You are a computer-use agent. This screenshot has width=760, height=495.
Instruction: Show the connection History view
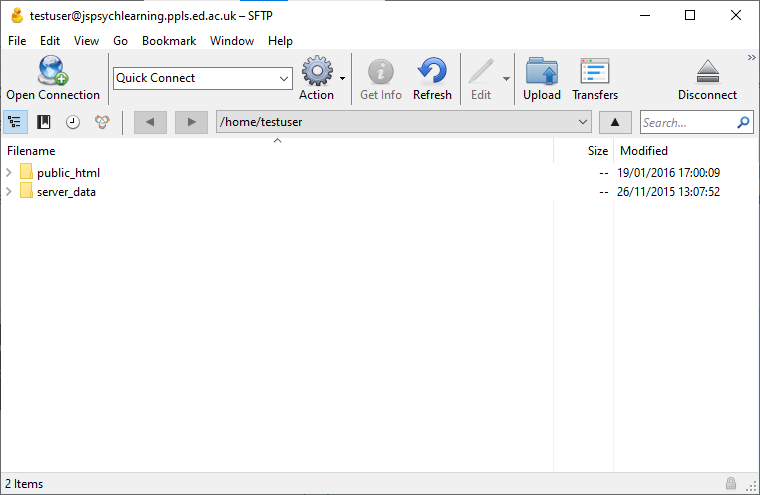coord(73,122)
